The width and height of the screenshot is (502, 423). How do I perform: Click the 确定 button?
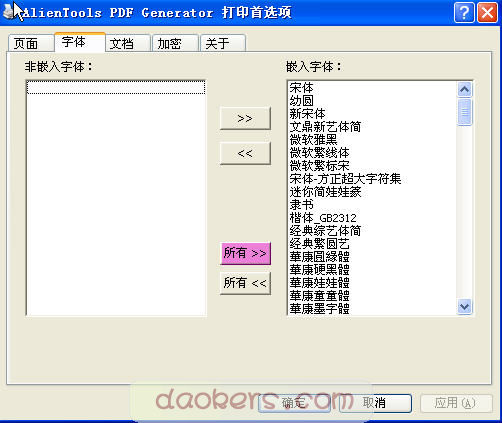(294, 403)
